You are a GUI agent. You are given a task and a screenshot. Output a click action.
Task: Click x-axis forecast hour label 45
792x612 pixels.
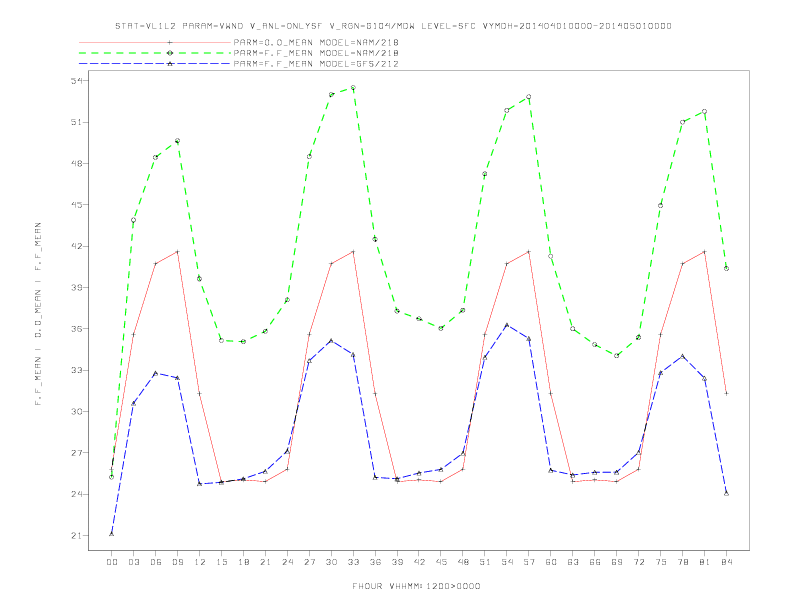click(x=441, y=562)
